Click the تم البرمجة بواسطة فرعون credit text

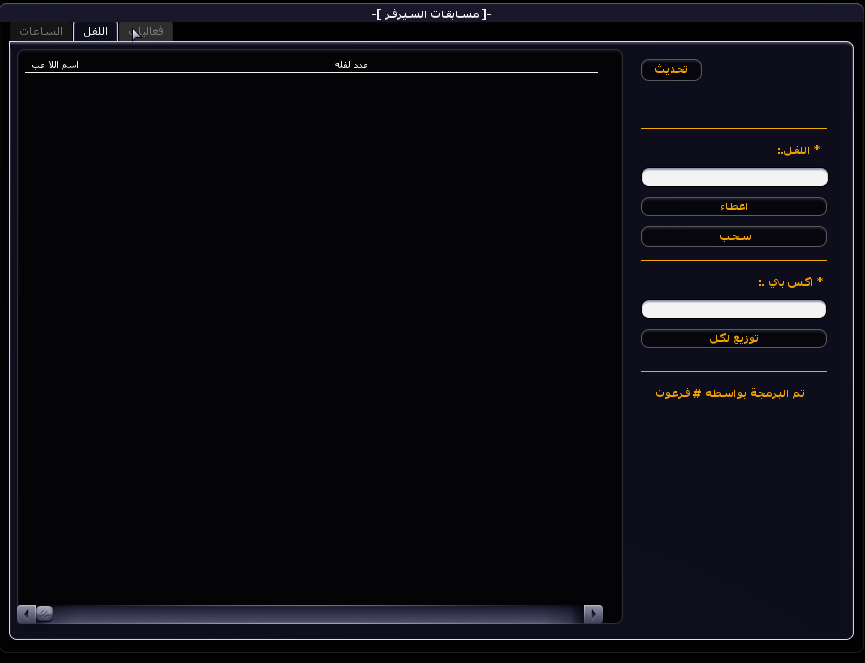pos(730,394)
